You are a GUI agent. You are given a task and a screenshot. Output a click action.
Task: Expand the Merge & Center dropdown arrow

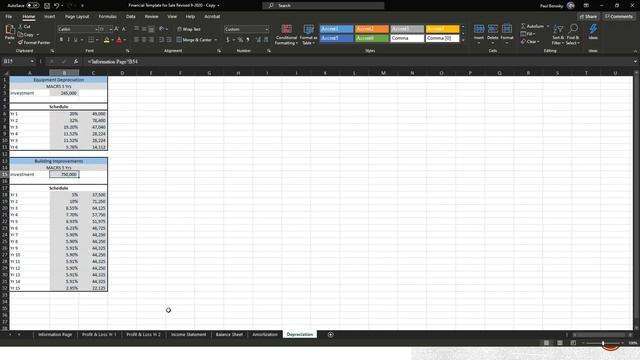pos(216,40)
